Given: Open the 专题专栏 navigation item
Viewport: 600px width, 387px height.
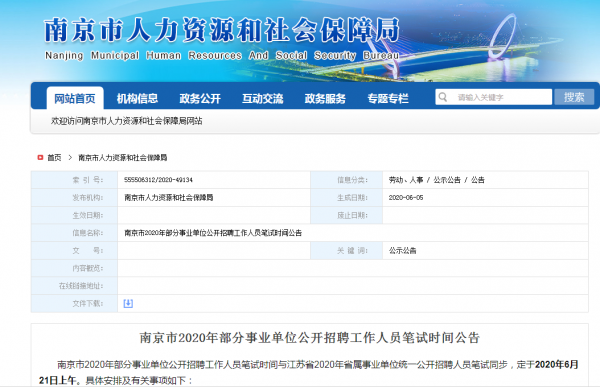Looking at the screenshot, I should click(388, 99).
